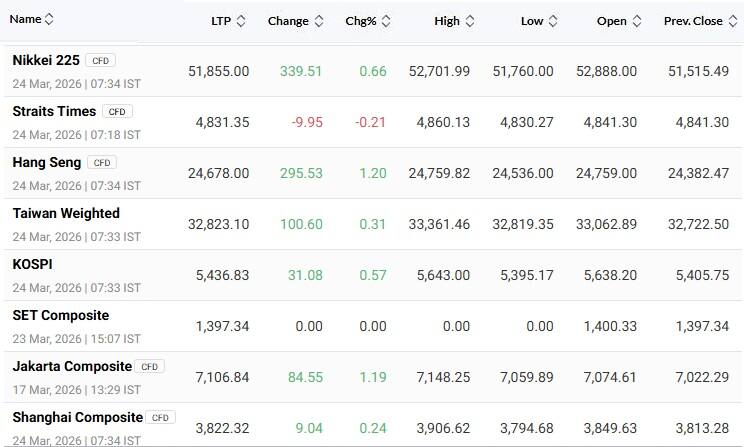
Task: Sort by LTP column arrows
Action: point(241,21)
